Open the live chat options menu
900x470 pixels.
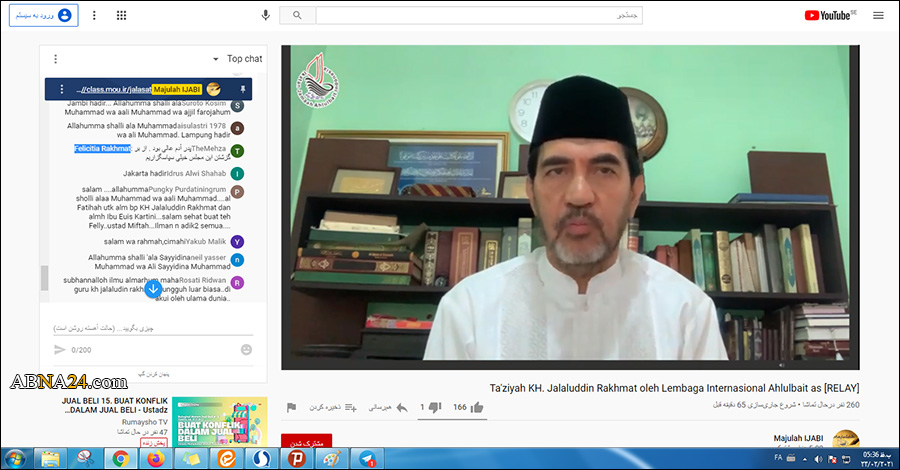55,59
